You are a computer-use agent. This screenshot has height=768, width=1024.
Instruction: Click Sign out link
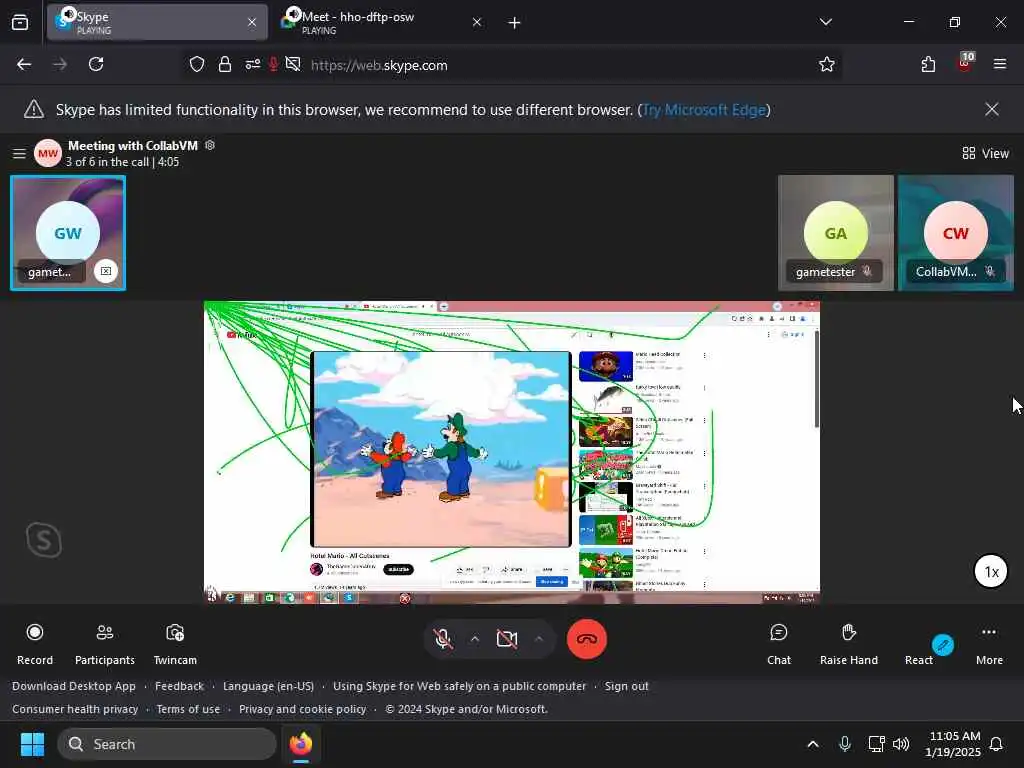point(626,686)
